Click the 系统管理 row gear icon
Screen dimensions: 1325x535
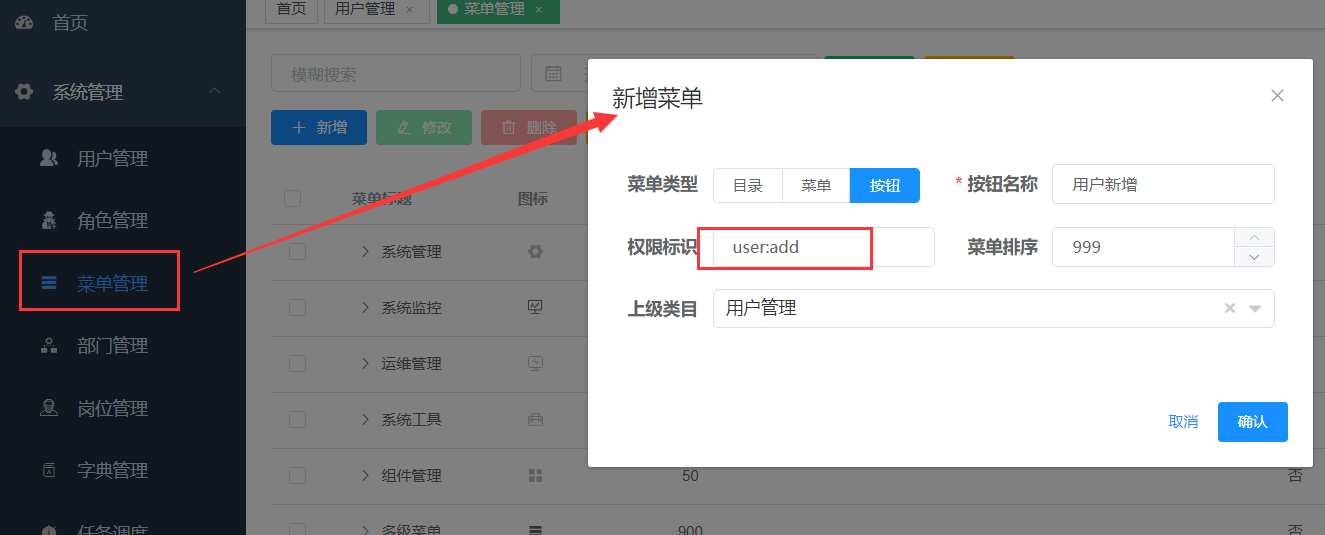point(535,252)
